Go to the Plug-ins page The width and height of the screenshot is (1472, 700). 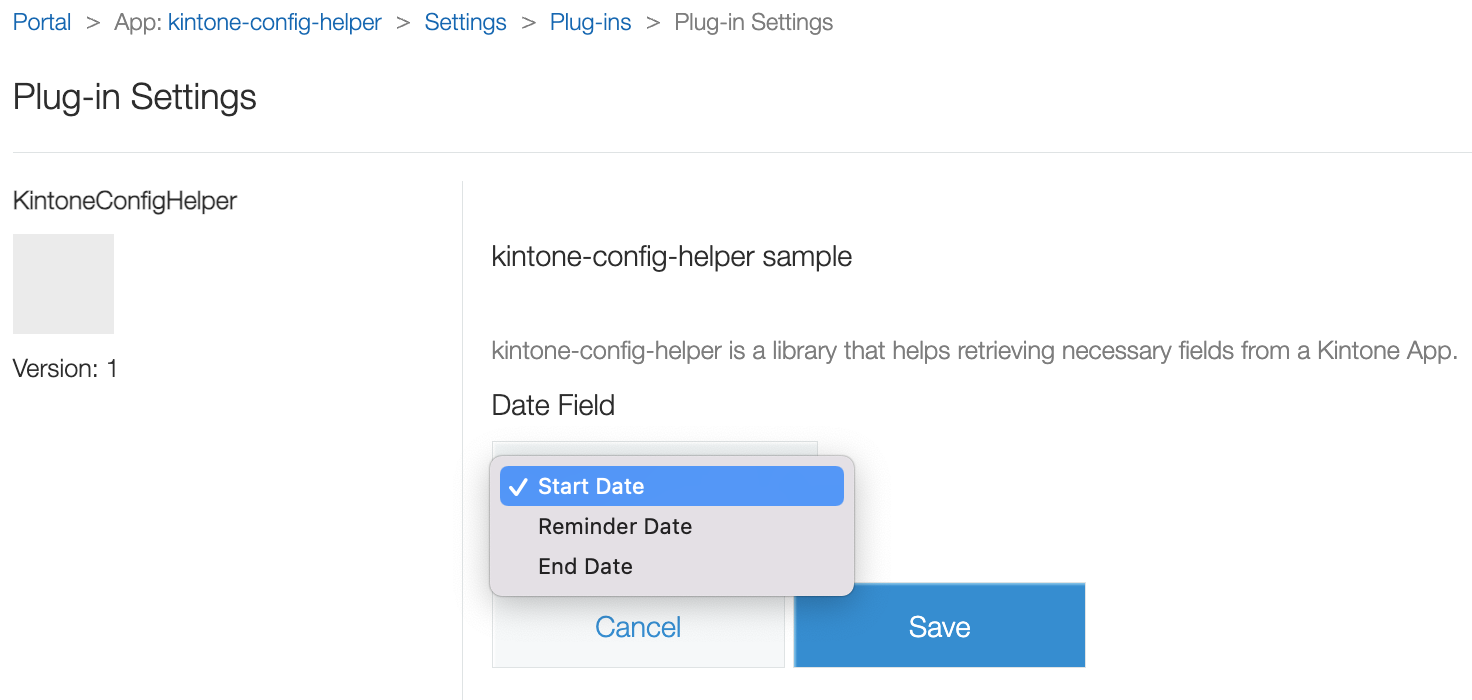pos(590,22)
